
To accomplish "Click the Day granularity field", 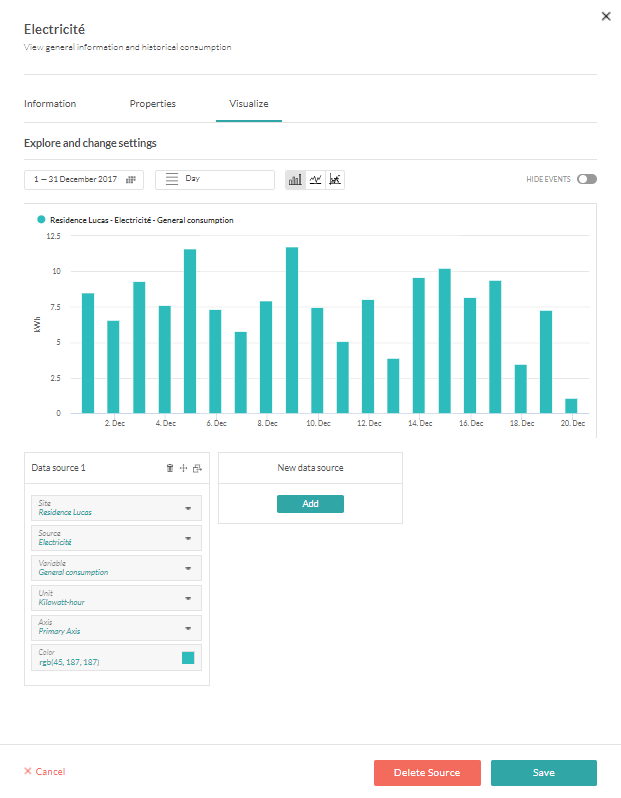I will (x=215, y=180).
